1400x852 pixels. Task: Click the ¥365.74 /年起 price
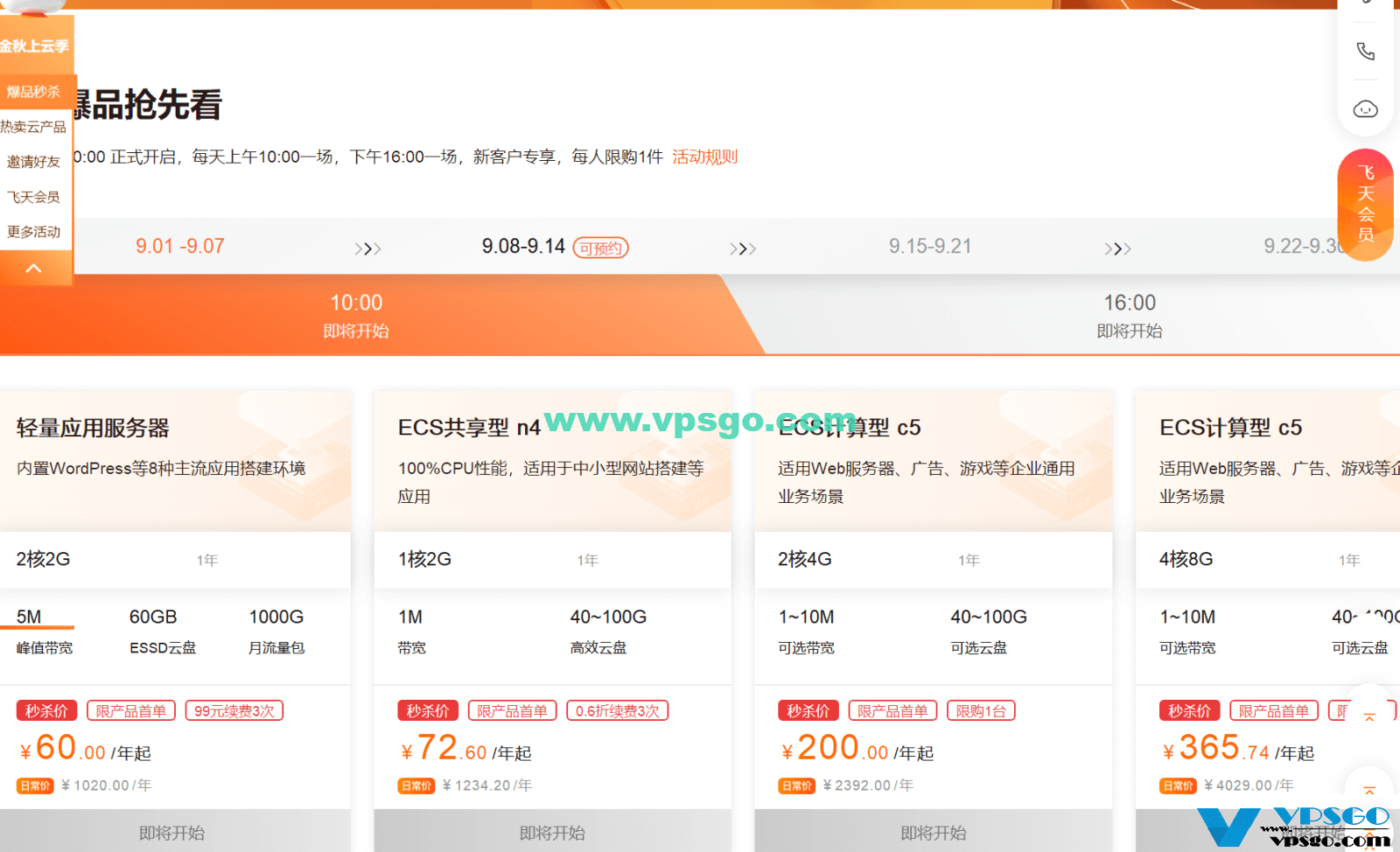pos(1237,749)
